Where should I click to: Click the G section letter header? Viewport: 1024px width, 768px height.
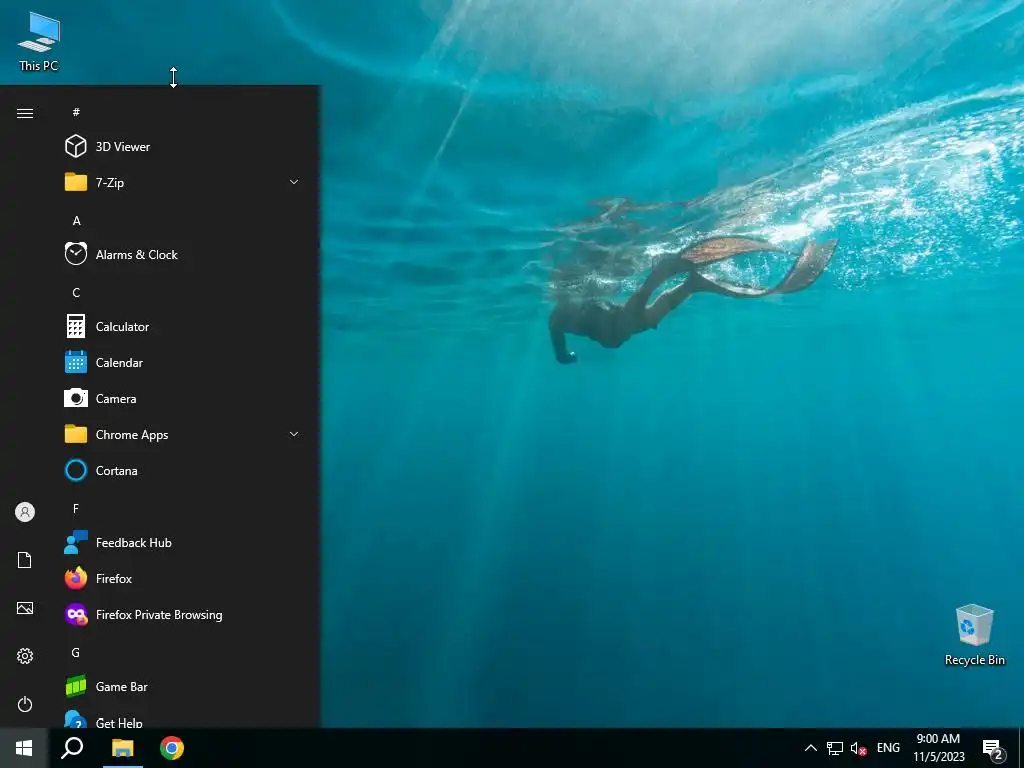click(x=76, y=653)
